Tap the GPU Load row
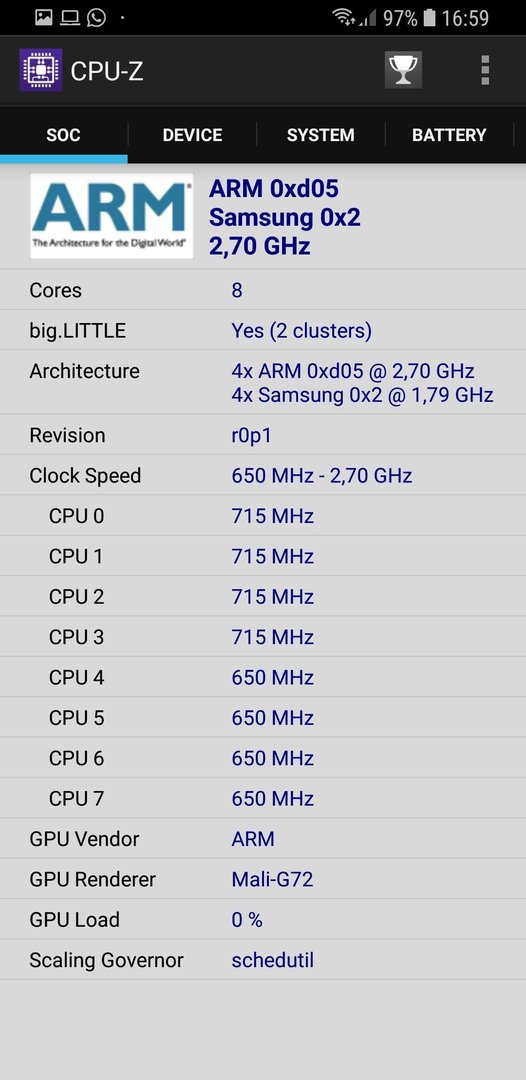Viewport: 526px width, 1080px height. click(x=263, y=920)
